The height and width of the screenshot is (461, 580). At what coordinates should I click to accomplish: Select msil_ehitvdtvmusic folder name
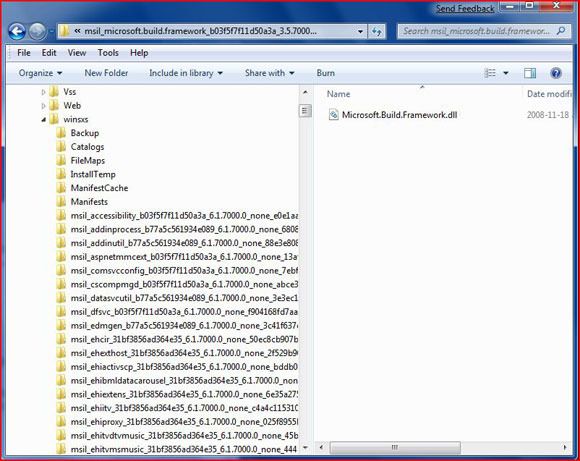click(x=184, y=435)
